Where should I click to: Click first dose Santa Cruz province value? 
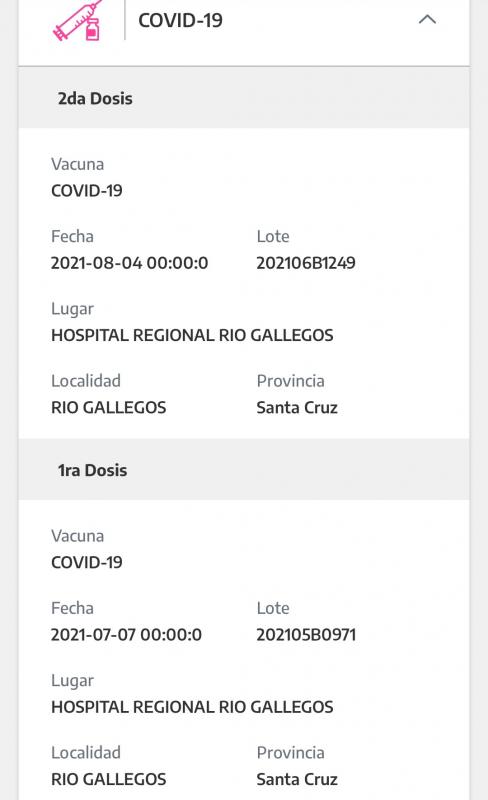coord(297,779)
